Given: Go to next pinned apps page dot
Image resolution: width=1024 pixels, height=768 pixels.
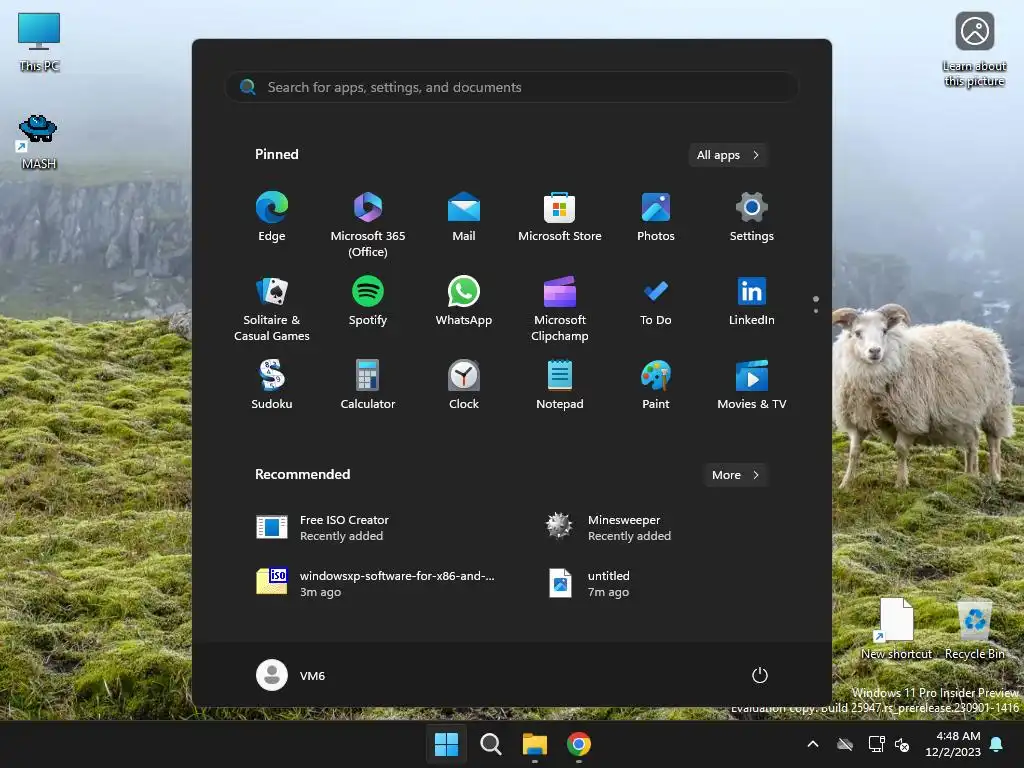Looking at the screenshot, I should click(x=816, y=311).
